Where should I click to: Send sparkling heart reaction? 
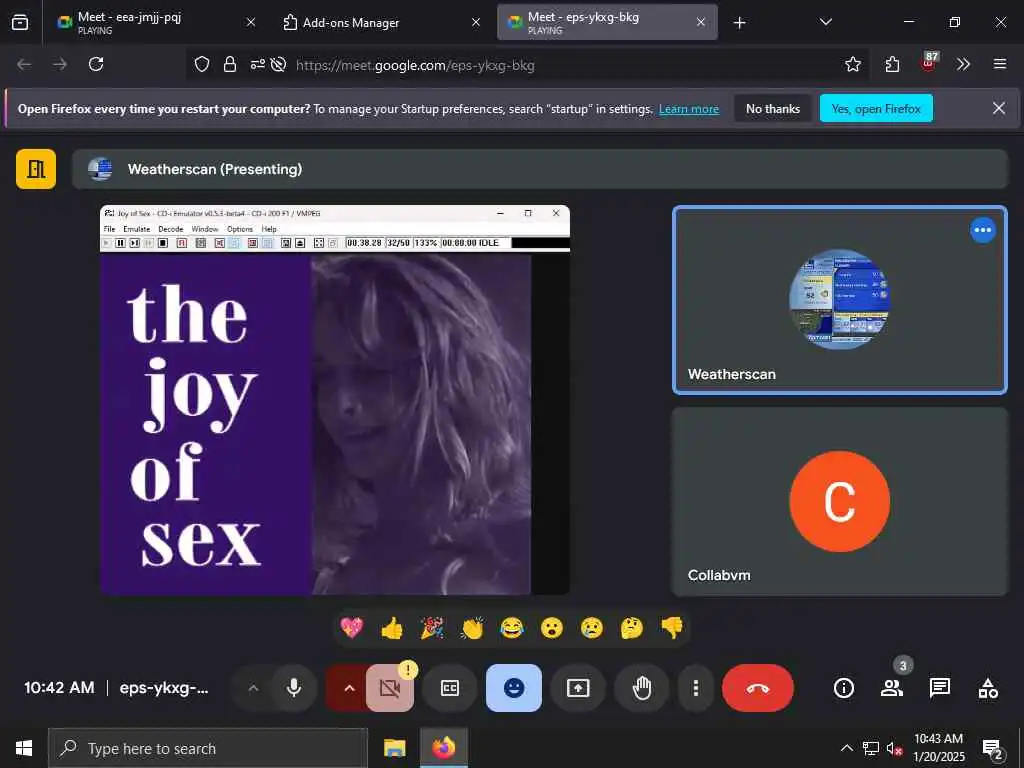[351, 628]
